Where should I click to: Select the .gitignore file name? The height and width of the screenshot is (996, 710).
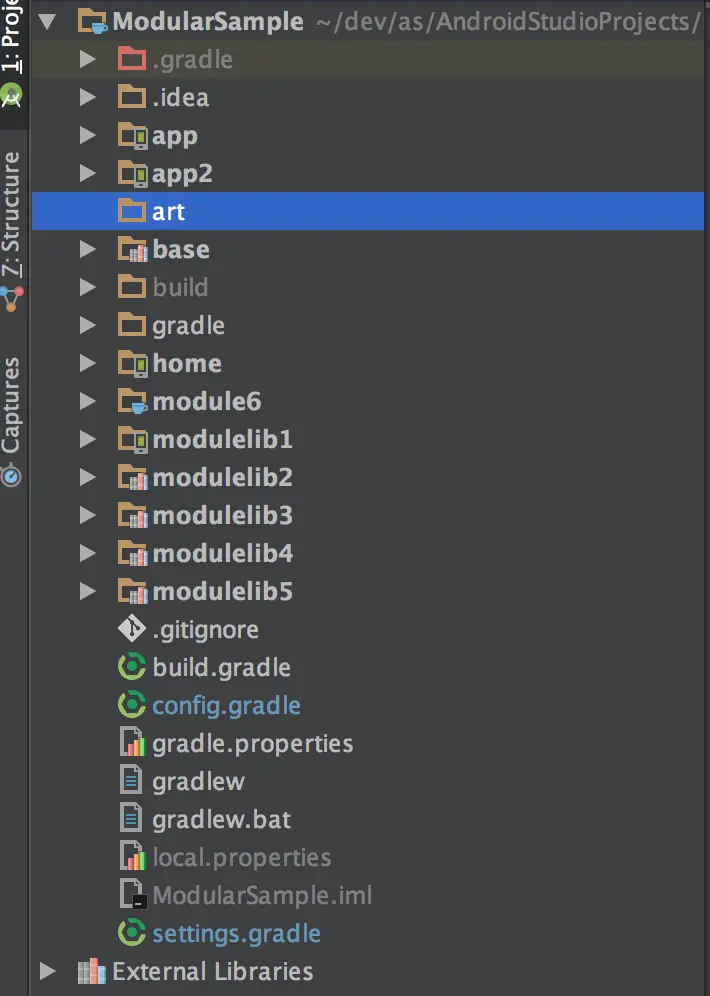click(x=205, y=629)
